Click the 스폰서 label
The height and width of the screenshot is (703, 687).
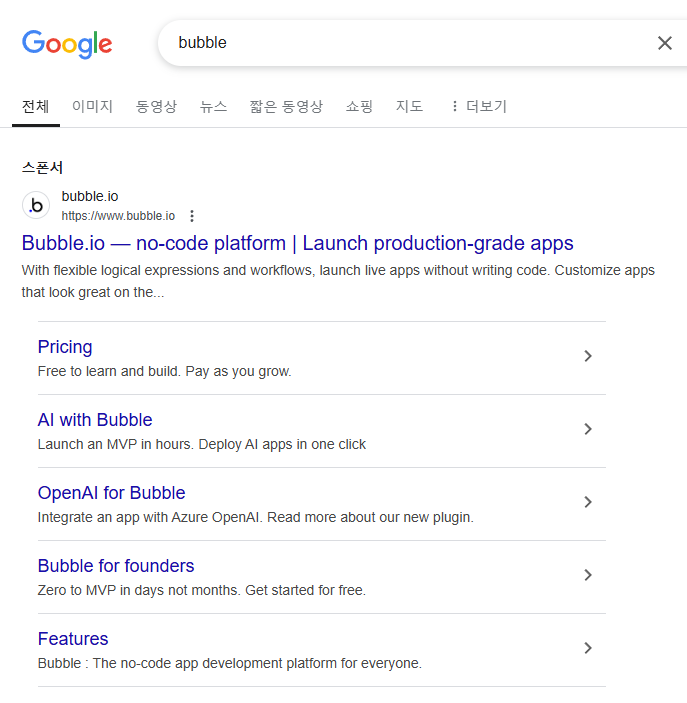(43, 168)
